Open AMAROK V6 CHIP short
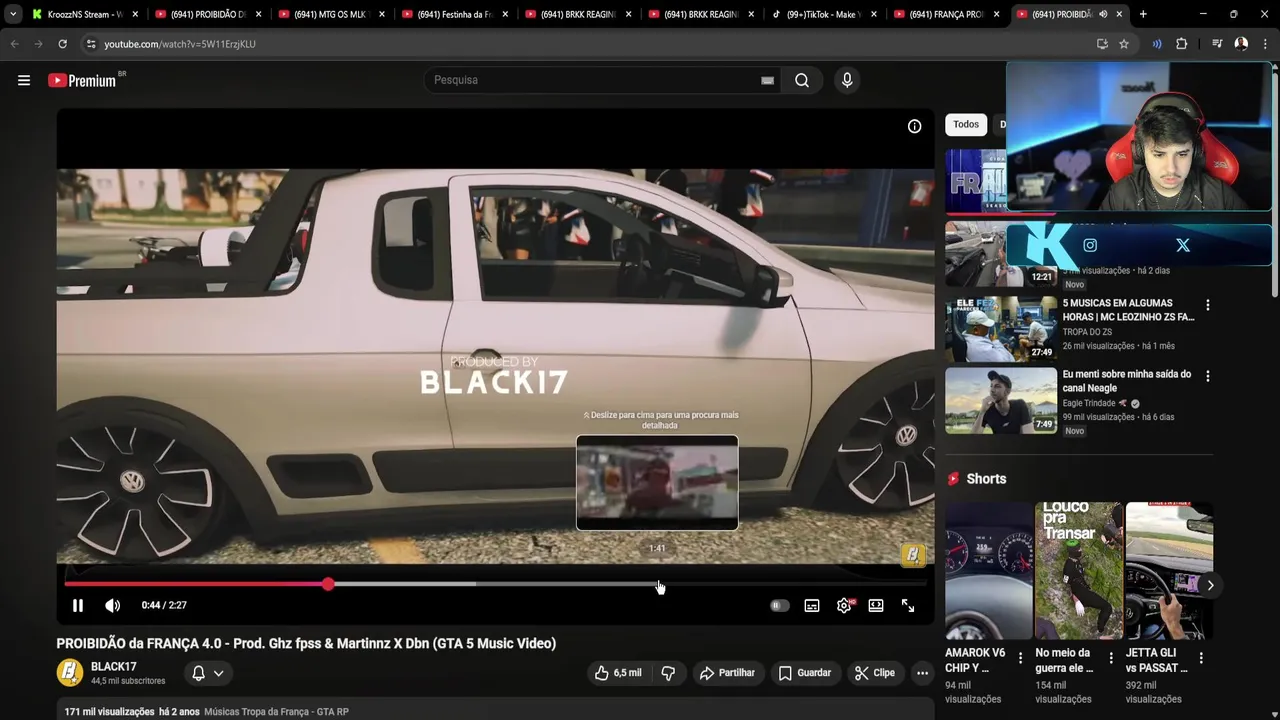 pyautogui.click(x=988, y=571)
